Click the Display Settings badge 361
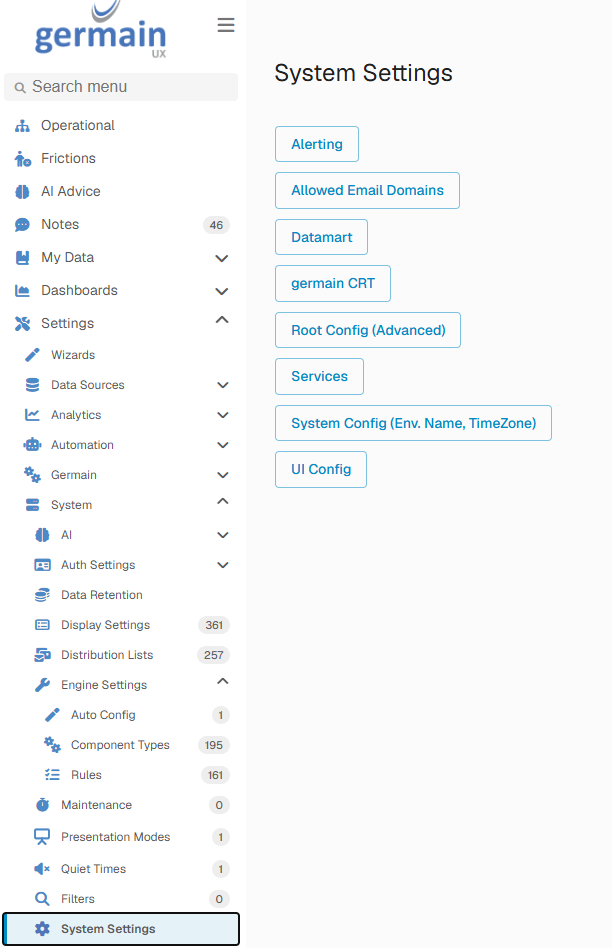612x948 pixels. 214,625
